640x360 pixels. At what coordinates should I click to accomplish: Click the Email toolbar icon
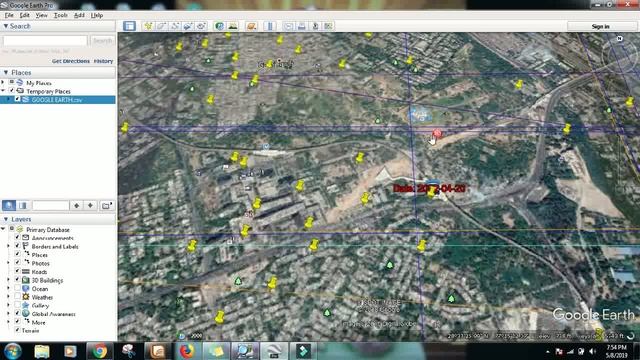point(289,26)
